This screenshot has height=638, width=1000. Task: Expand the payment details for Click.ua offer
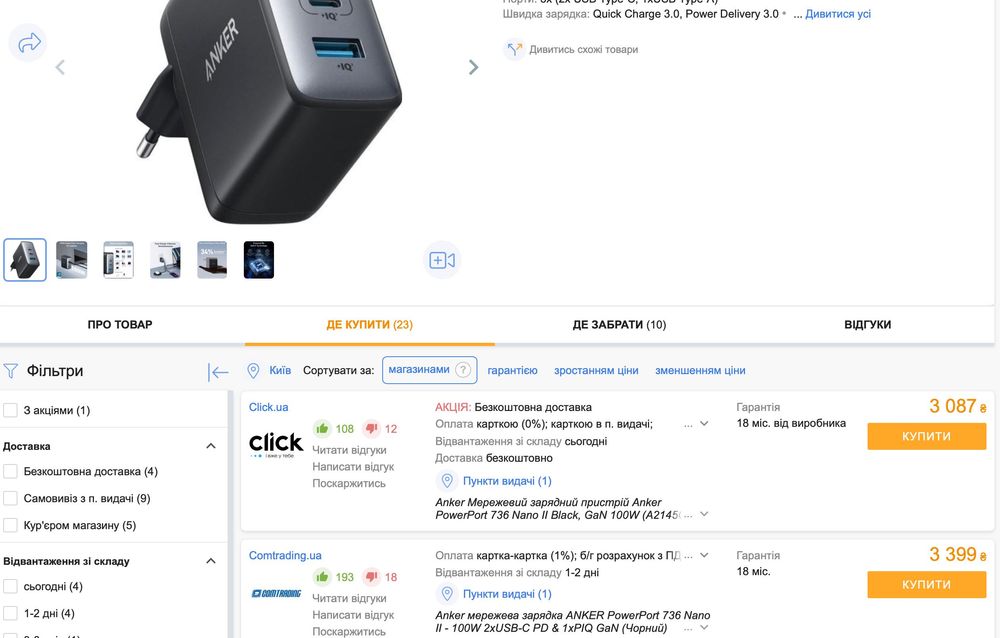point(704,424)
